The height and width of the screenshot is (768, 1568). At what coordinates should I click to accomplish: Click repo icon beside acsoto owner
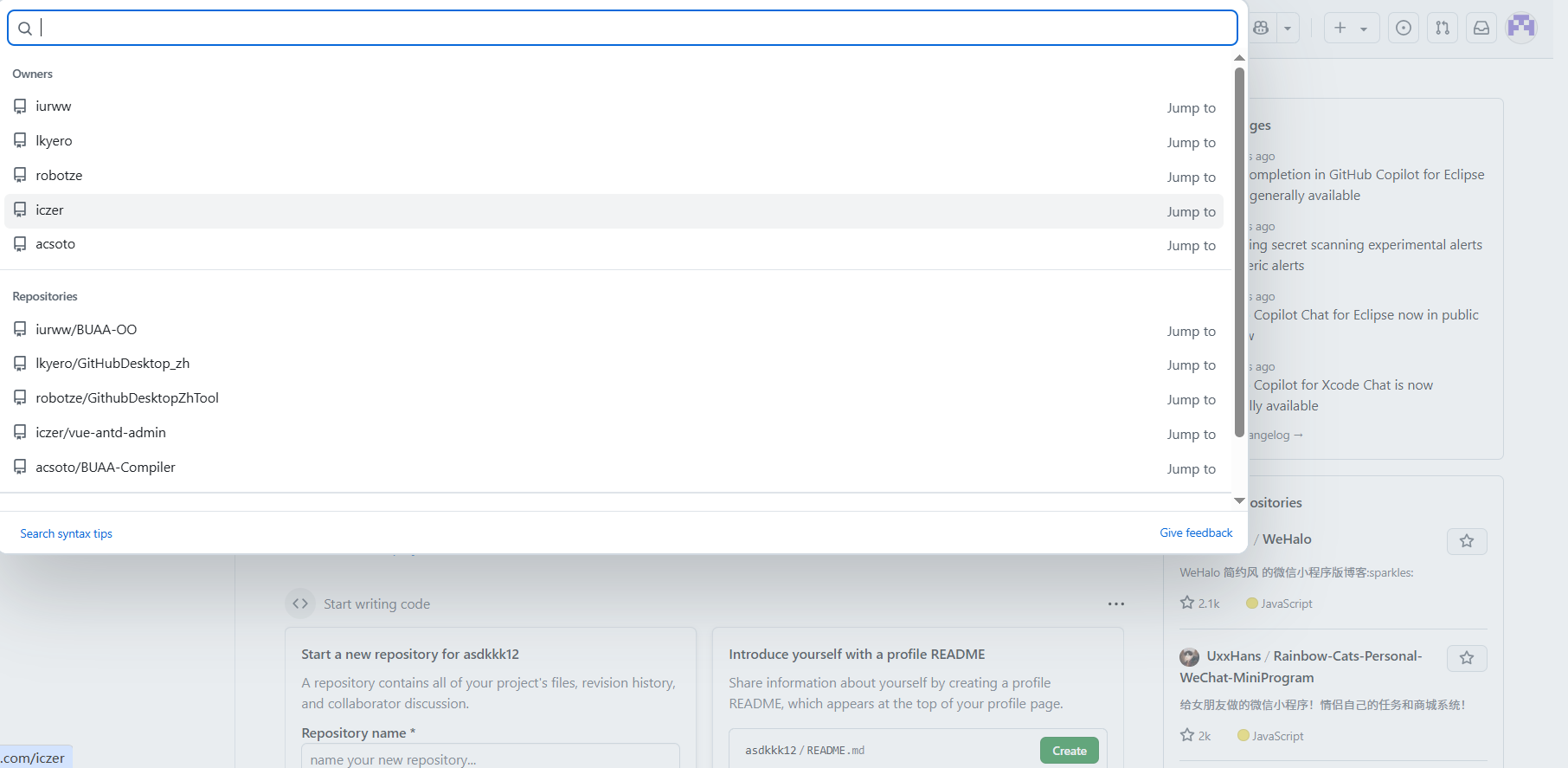20,244
